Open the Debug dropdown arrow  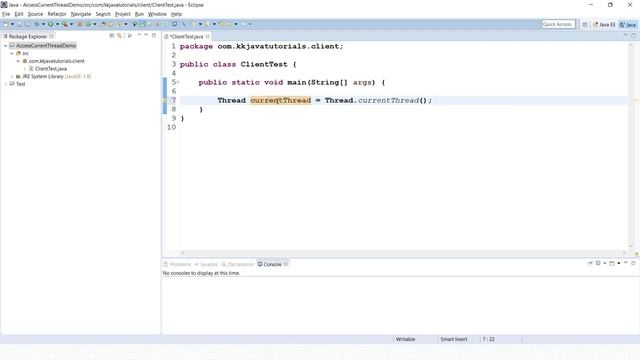pyautogui.click(x=44, y=24)
